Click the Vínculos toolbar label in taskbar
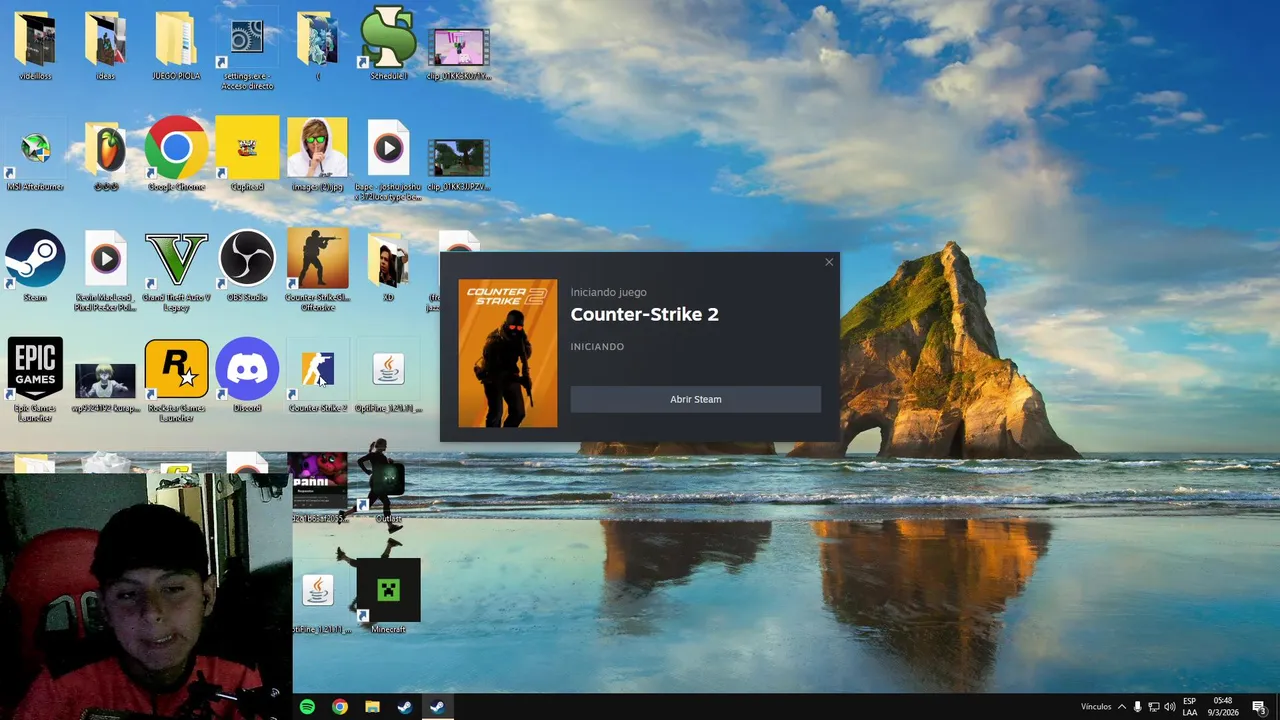1280x720 pixels. pyautogui.click(x=1096, y=707)
